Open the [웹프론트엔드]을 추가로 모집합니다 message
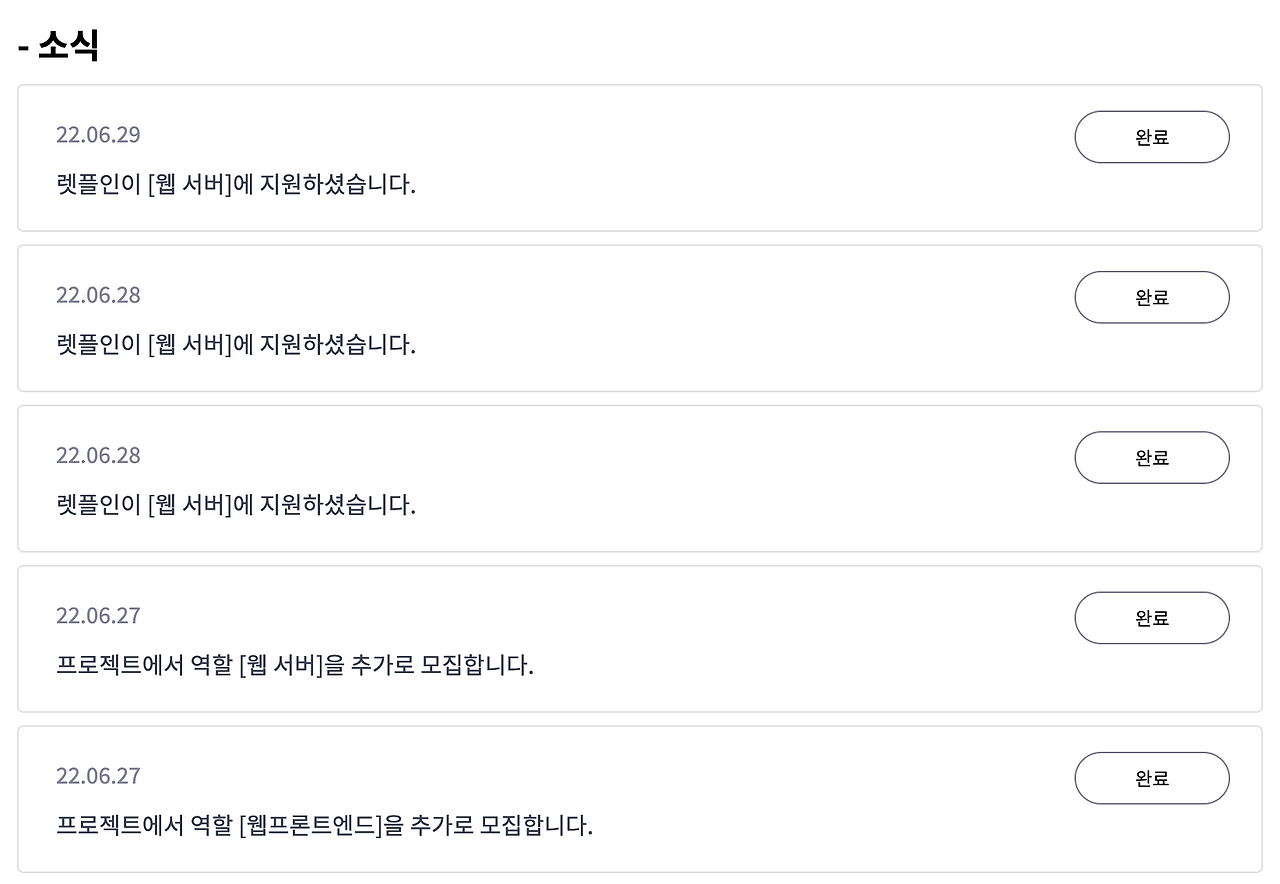1280x884 pixels. 324,826
